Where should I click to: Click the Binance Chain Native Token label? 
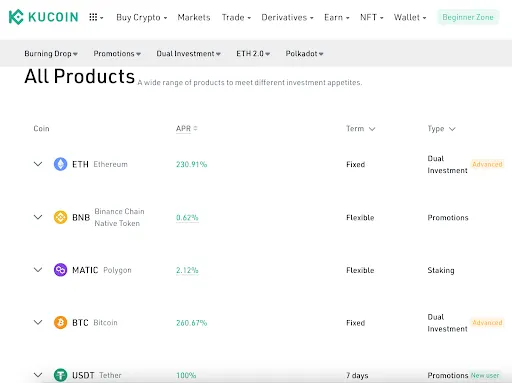[x=119, y=217]
